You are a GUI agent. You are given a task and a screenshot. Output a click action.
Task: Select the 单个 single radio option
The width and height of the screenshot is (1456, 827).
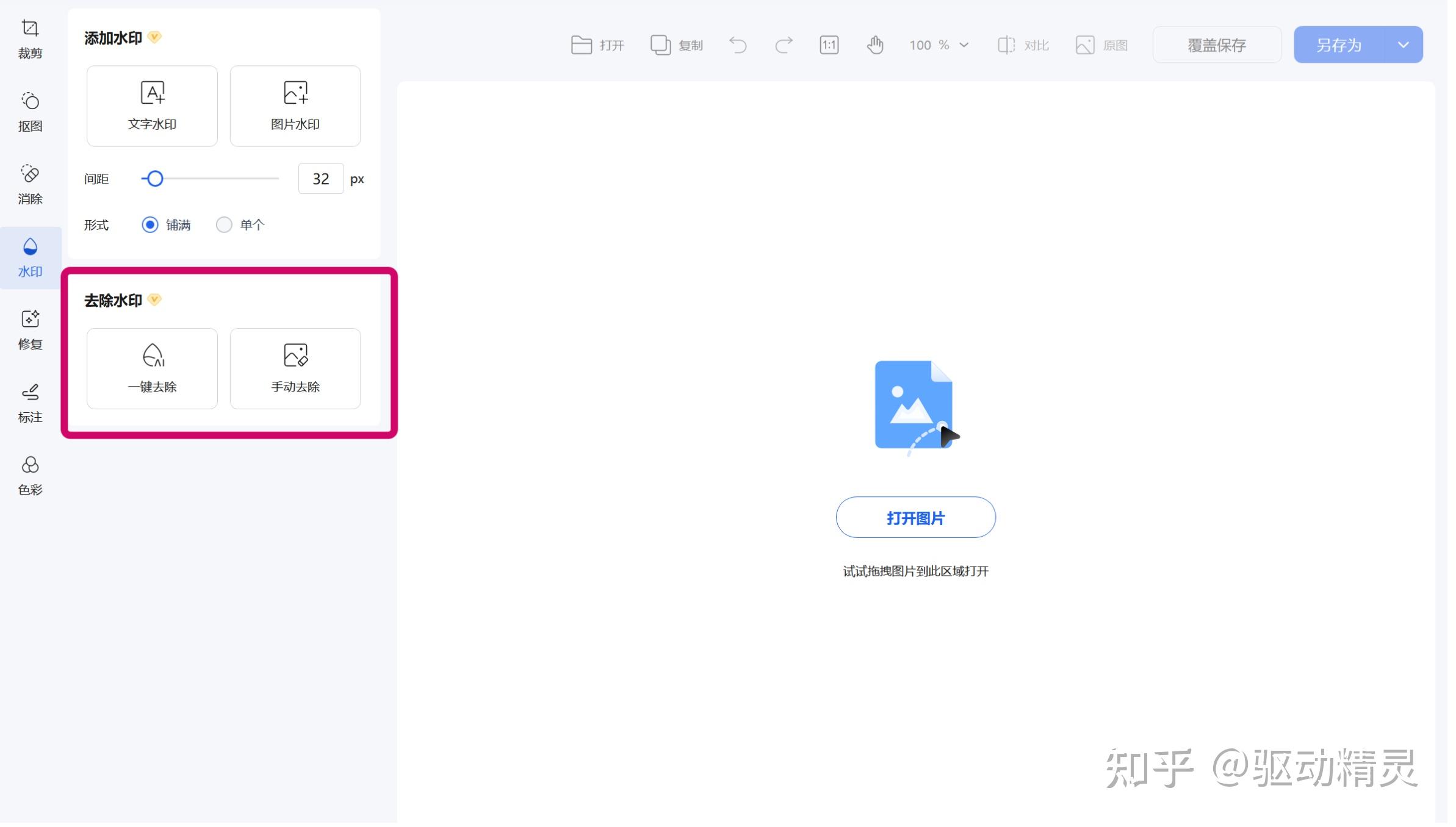[224, 225]
